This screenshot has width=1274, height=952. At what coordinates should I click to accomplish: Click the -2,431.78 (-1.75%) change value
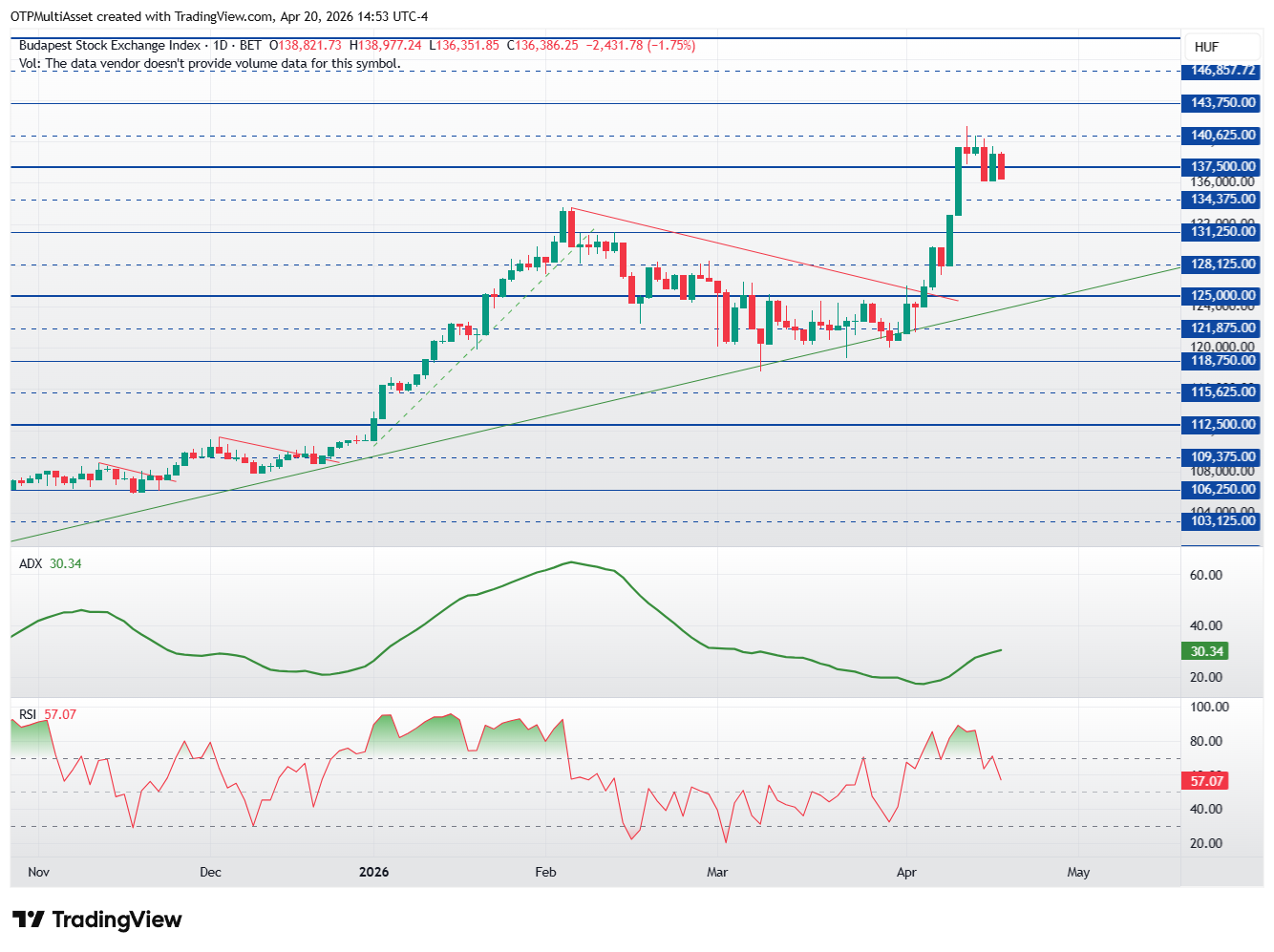pos(641,45)
